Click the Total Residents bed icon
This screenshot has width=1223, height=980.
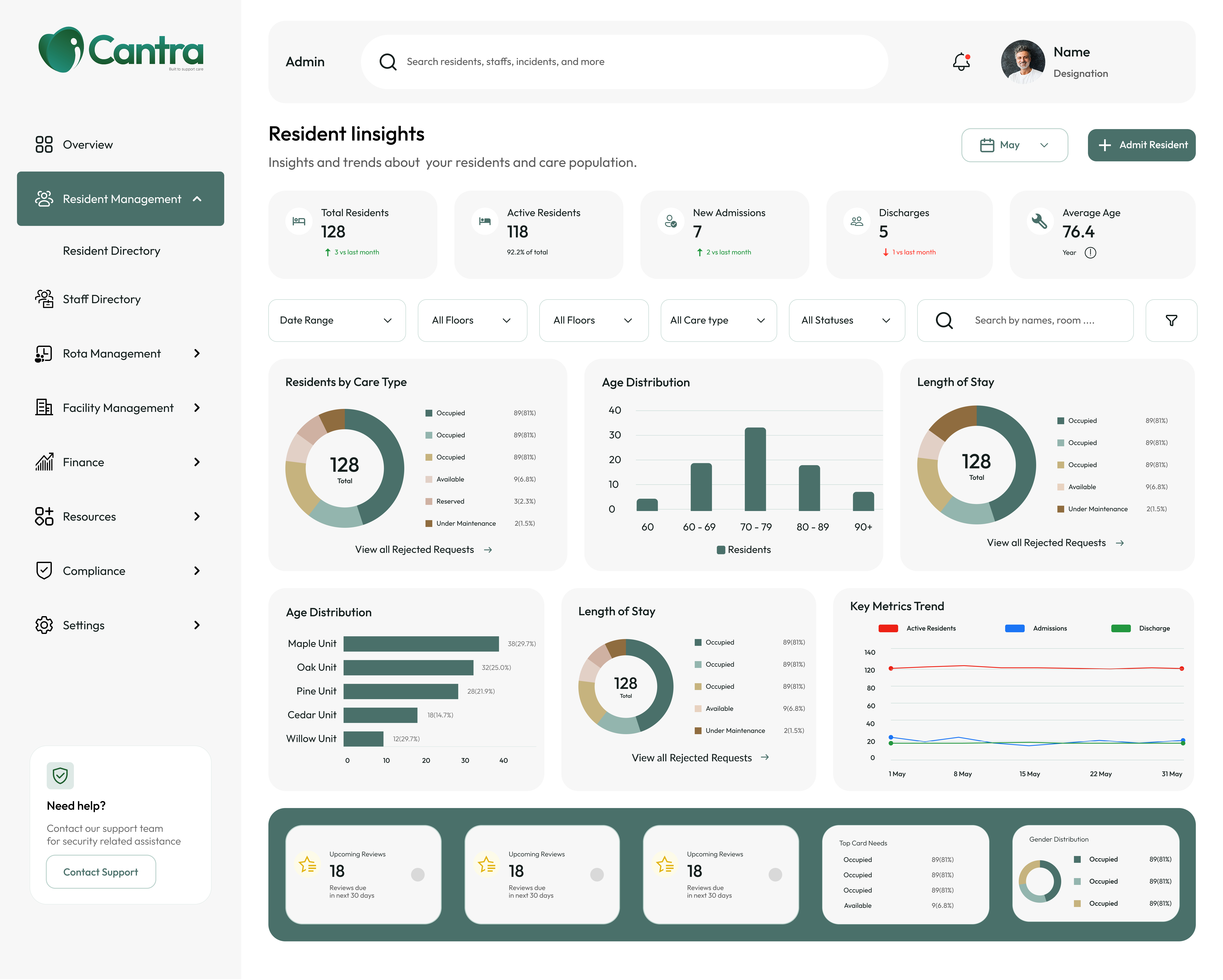pos(299,221)
